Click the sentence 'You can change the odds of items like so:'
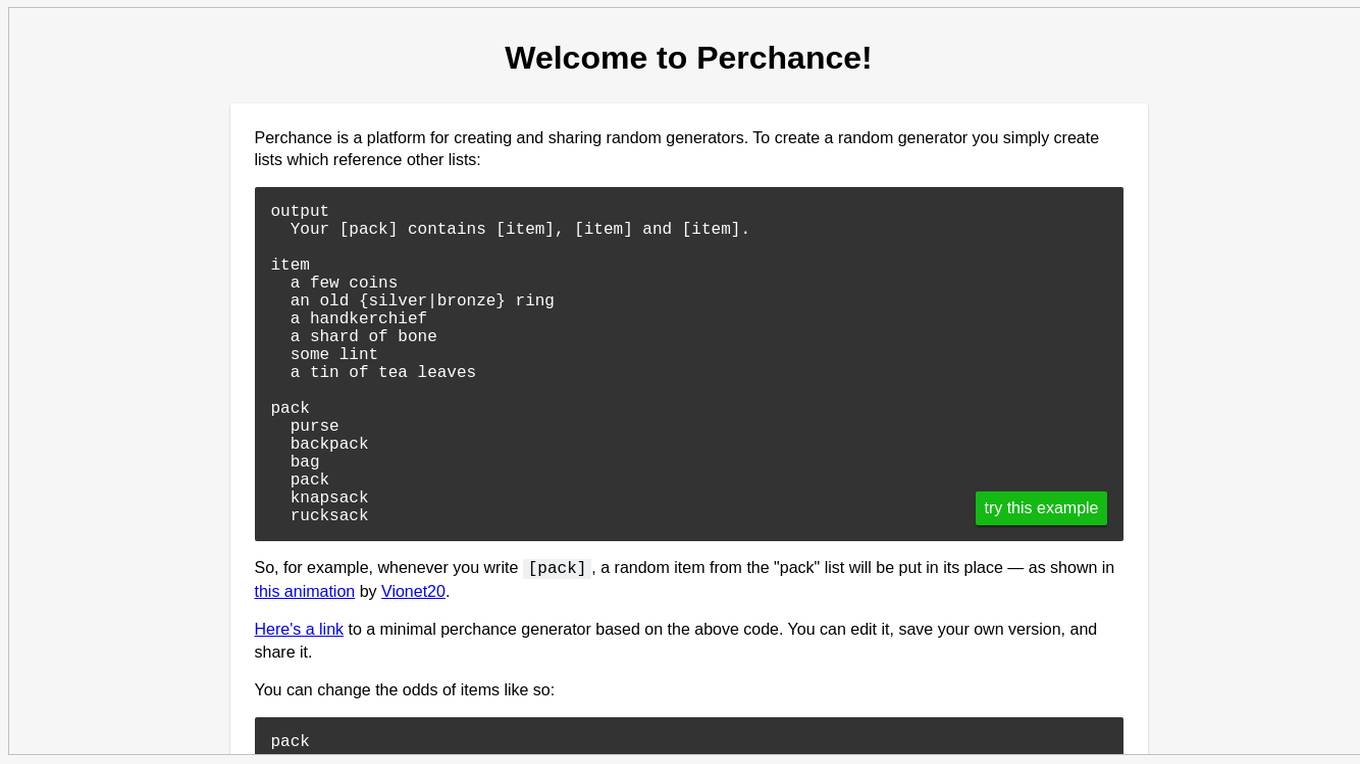 pyautogui.click(x=404, y=690)
